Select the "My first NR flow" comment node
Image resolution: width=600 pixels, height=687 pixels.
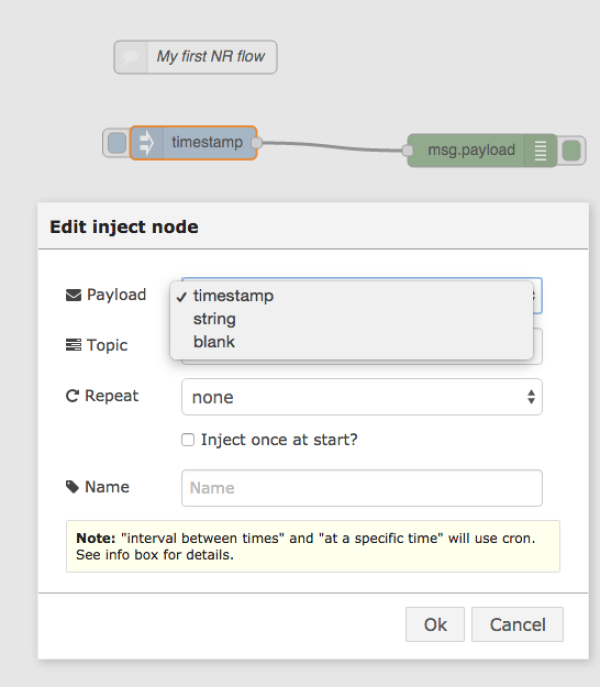click(210, 57)
